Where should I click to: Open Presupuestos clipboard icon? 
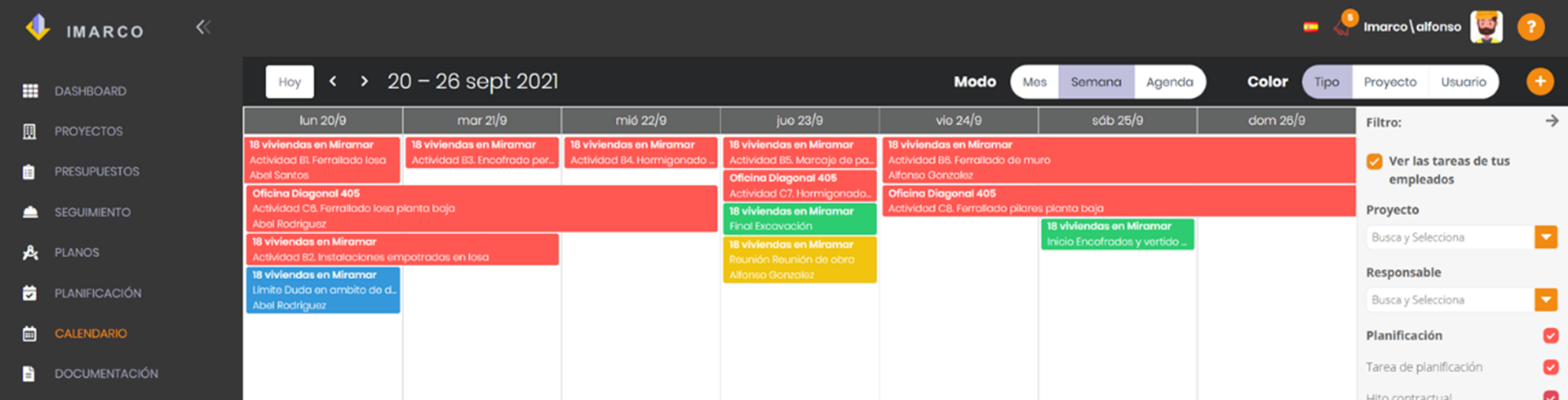coord(29,172)
